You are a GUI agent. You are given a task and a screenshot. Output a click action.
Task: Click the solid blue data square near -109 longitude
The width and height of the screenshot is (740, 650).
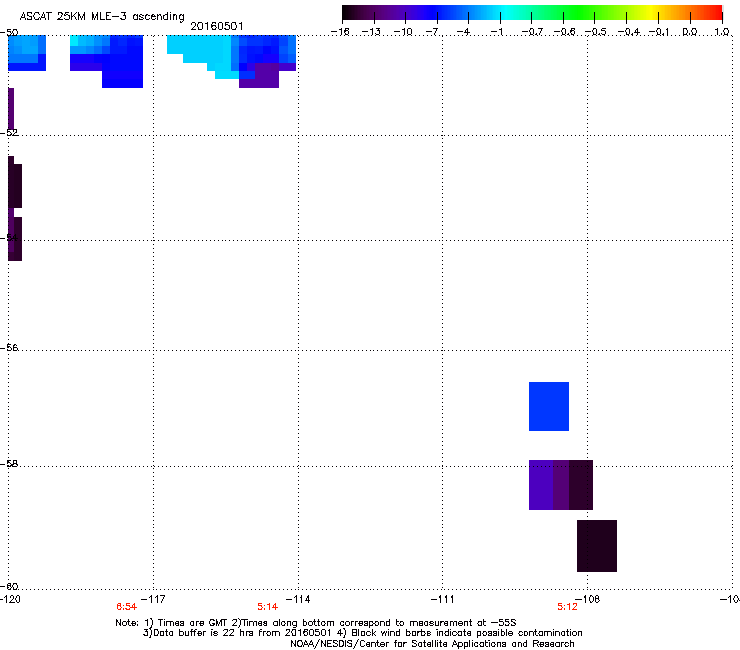point(549,406)
